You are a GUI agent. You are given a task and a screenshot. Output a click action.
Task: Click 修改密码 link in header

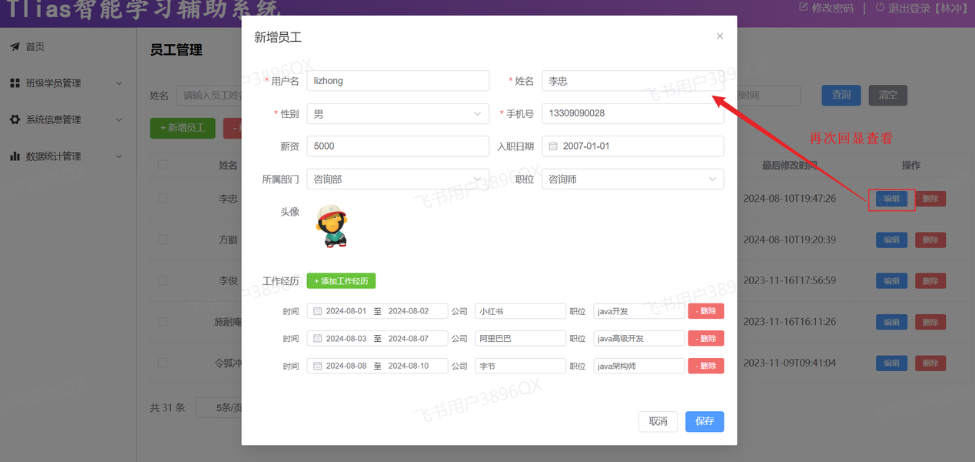[832, 7]
